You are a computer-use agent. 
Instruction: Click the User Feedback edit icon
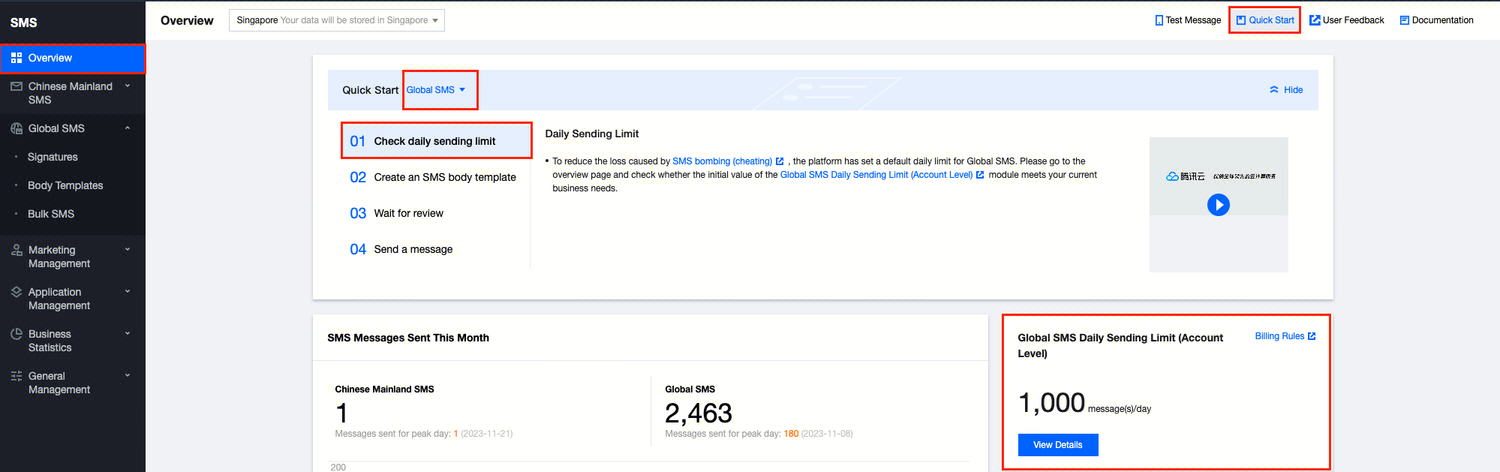click(x=1315, y=20)
